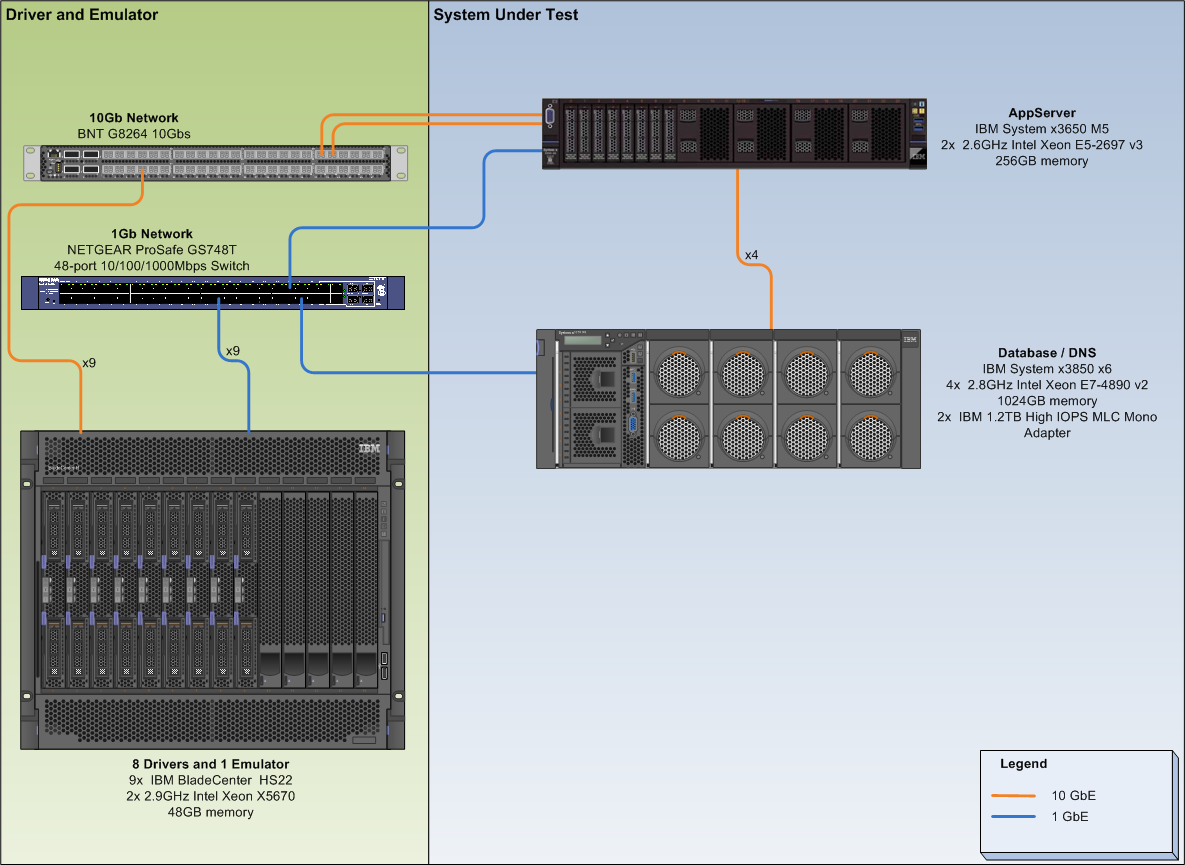This screenshot has width=1185, height=865.
Task: Click the "AppServer" title label
Action: (x=1042, y=113)
